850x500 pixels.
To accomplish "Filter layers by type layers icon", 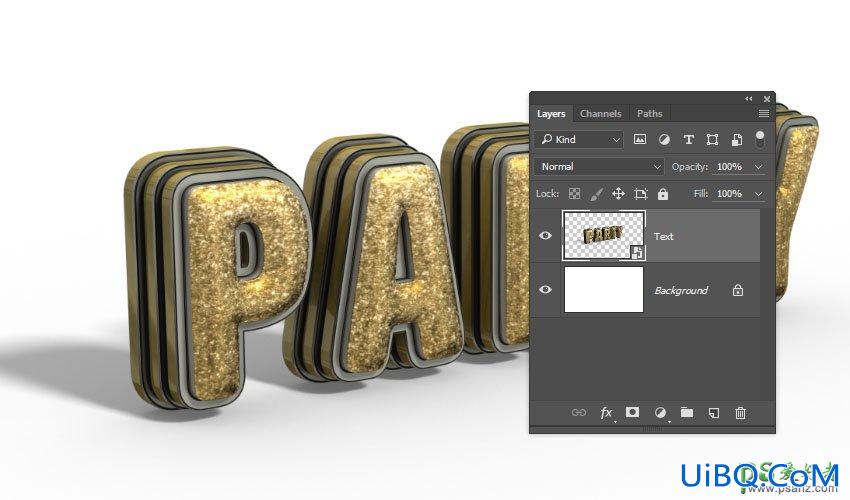I will click(x=688, y=139).
